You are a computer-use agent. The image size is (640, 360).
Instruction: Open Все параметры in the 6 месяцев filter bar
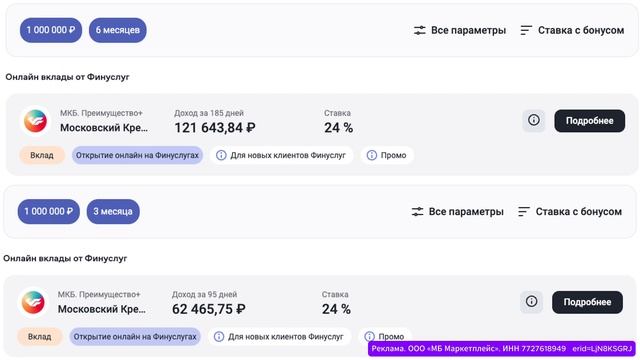coord(460,30)
